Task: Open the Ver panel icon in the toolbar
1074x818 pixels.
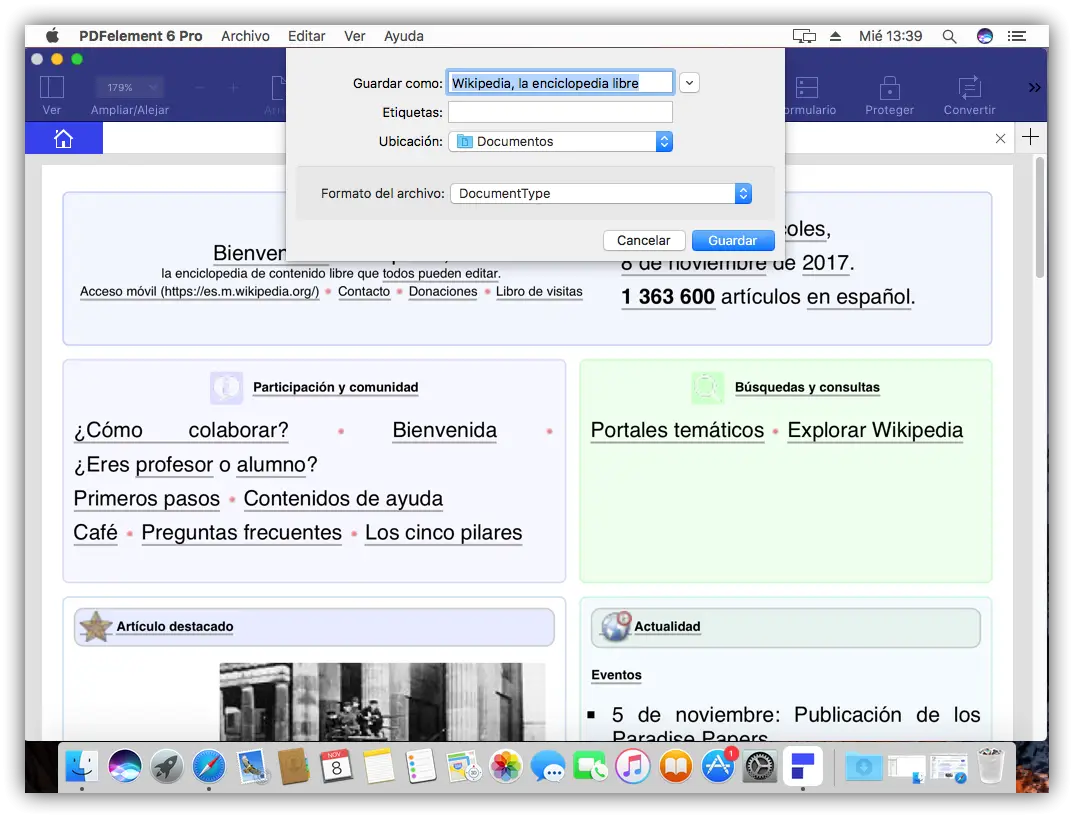Action: tap(52, 88)
